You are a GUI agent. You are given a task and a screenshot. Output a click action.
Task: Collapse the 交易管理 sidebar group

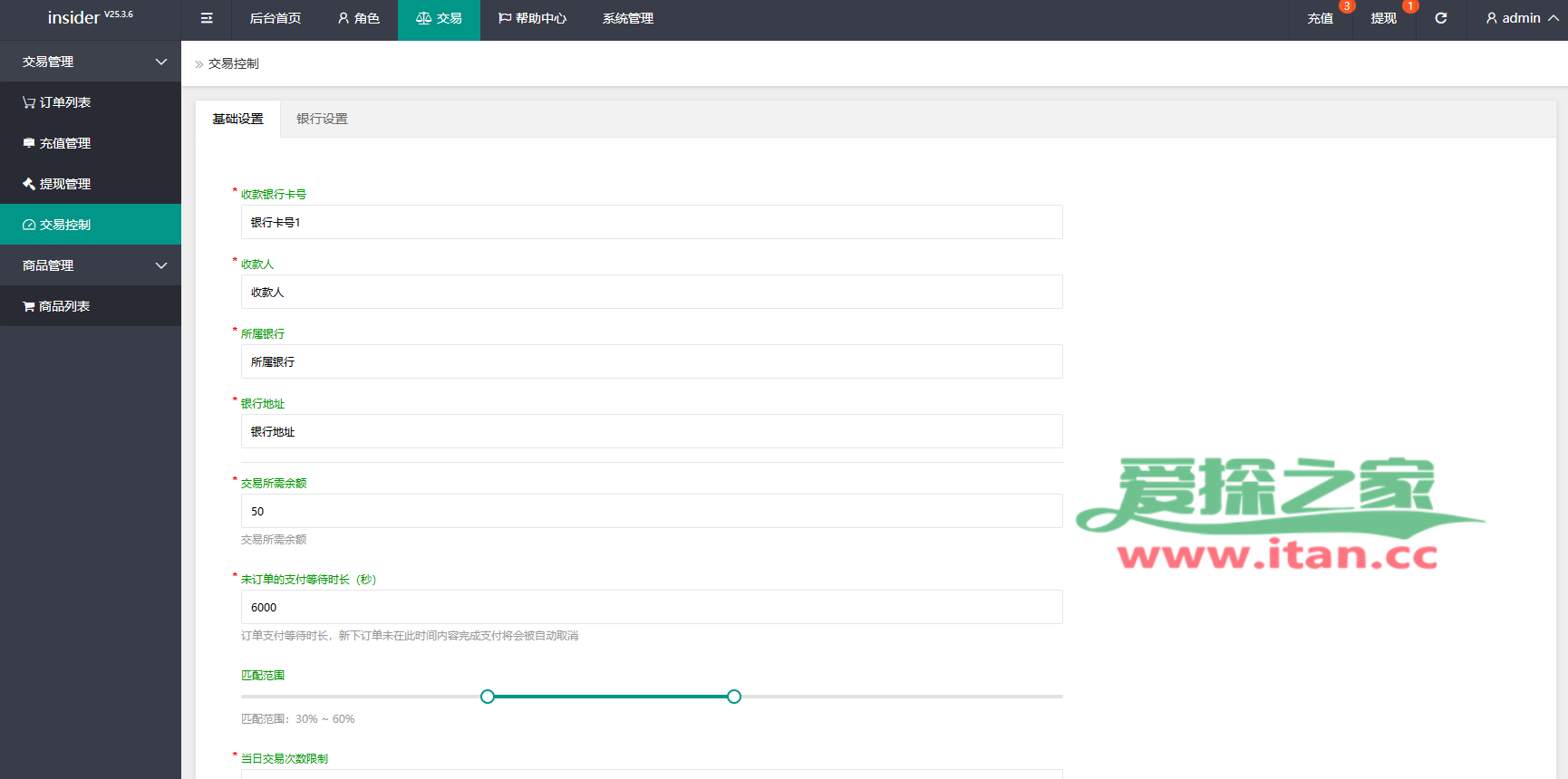[x=91, y=62]
